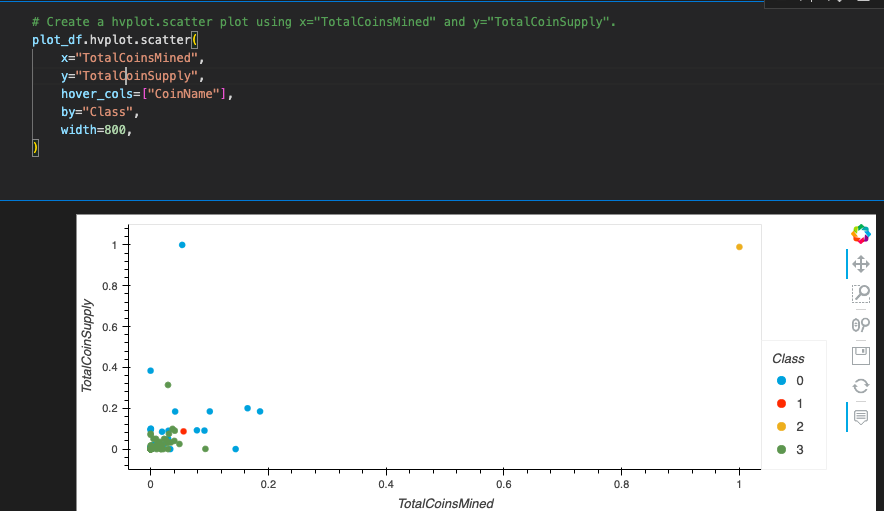Screen dimensions: 884x511
Task: Click the TotalCoinsMined x-axis title
Action: (x=446, y=504)
